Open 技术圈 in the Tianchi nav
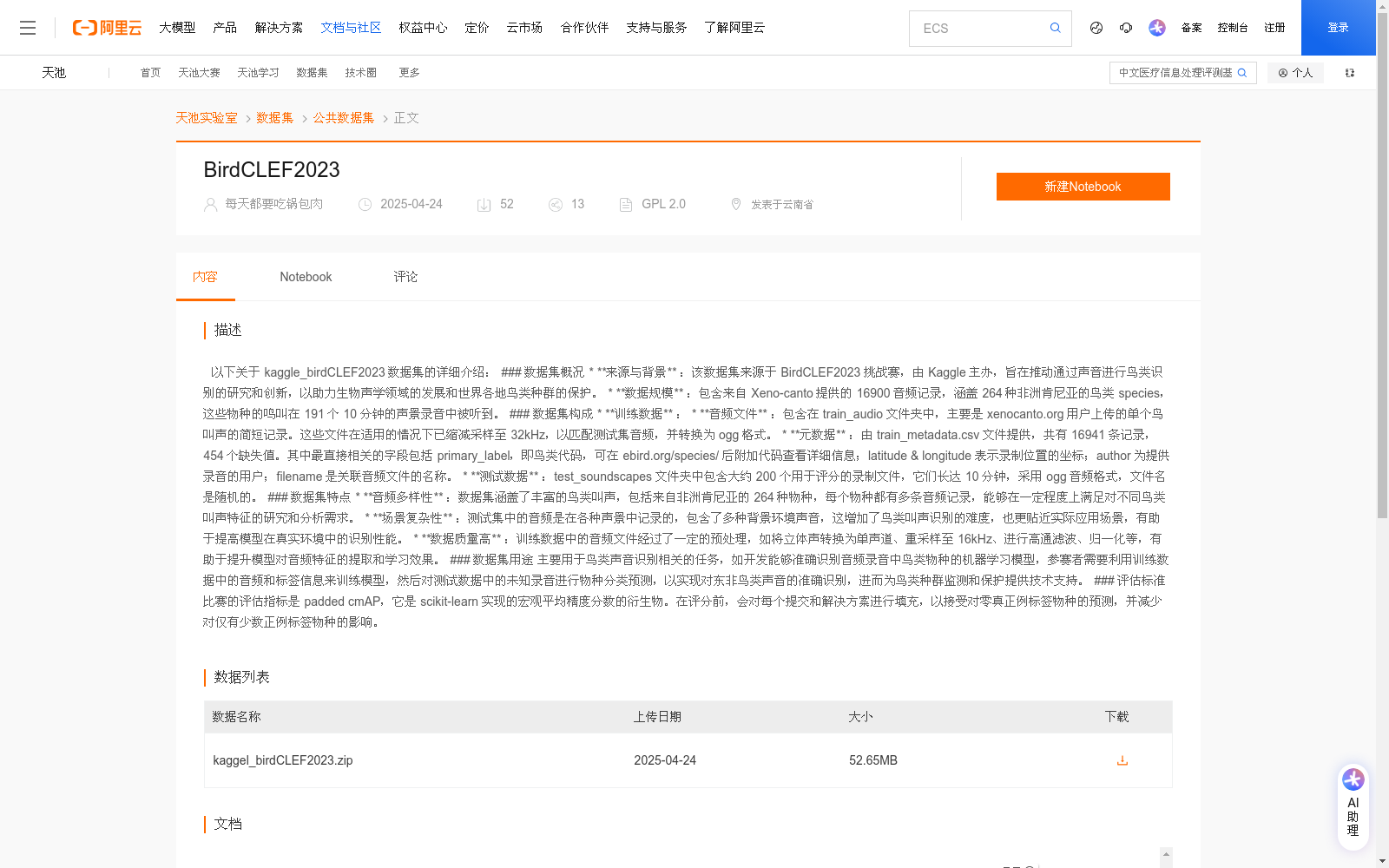The width and height of the screenshot is (1389, 868). pyautogui.click(x=360, y=73)
